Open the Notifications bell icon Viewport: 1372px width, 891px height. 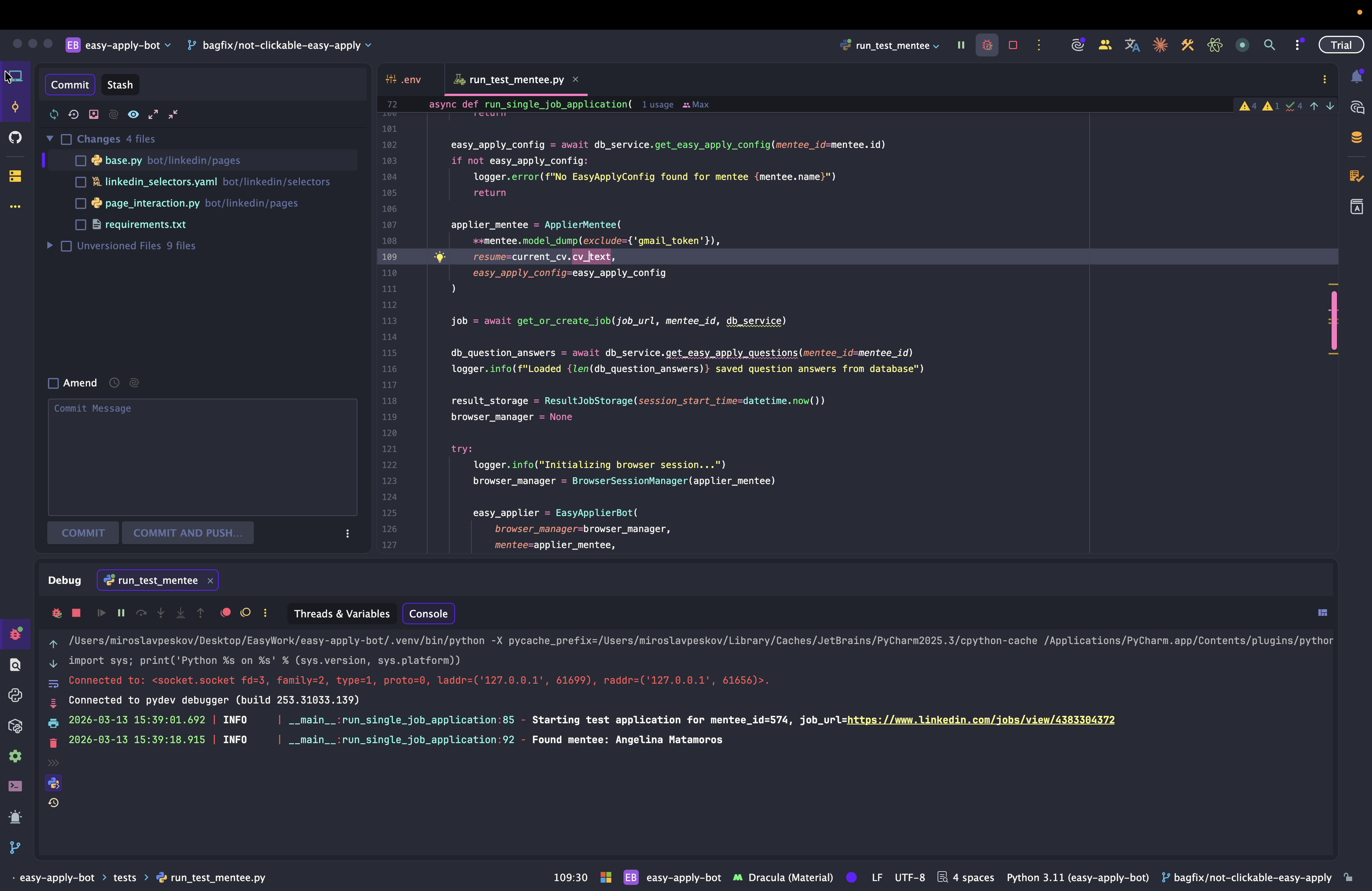1356,77
